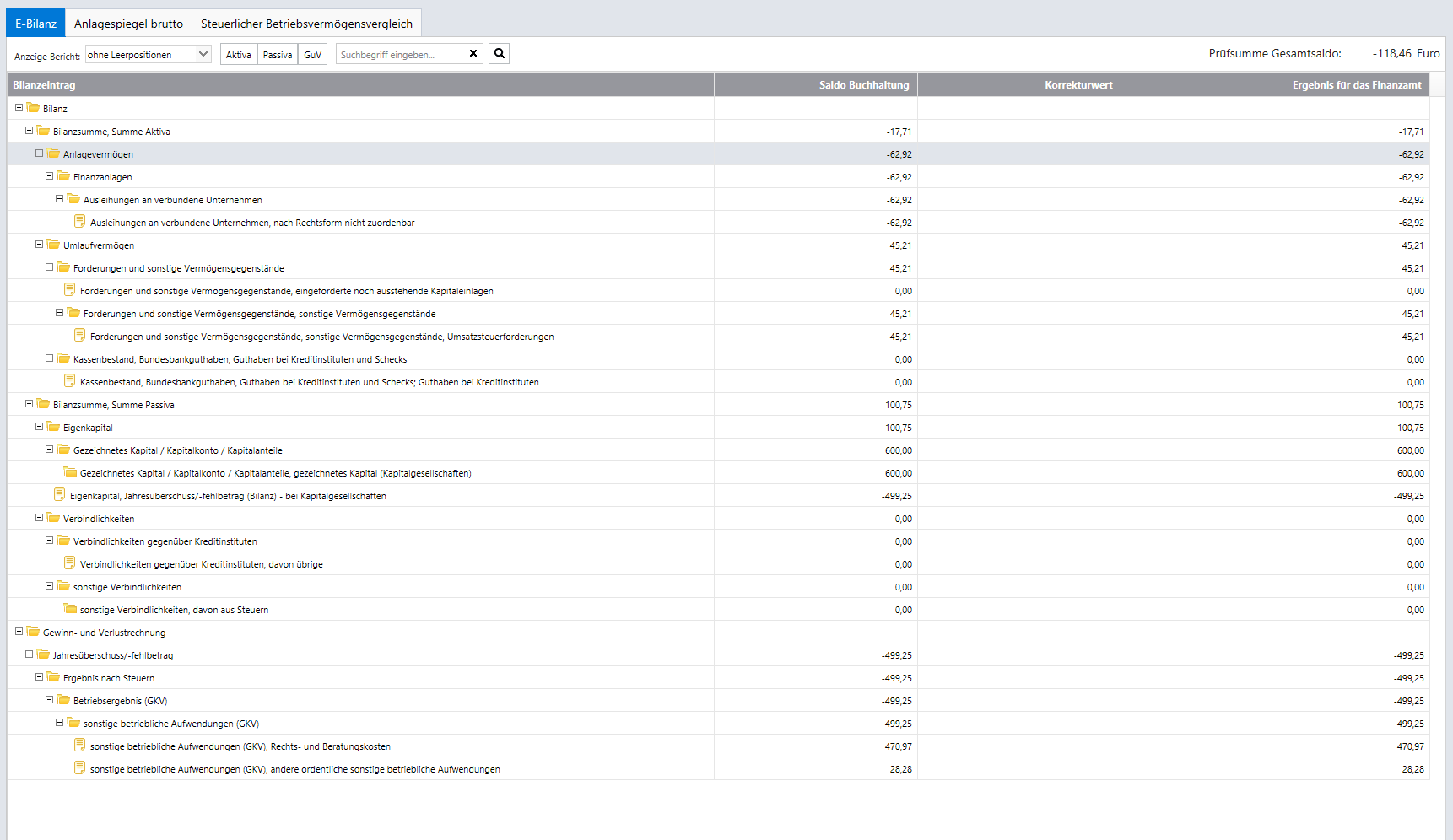Switch to Anlagespiegel brutto tab

coord(128,24)
